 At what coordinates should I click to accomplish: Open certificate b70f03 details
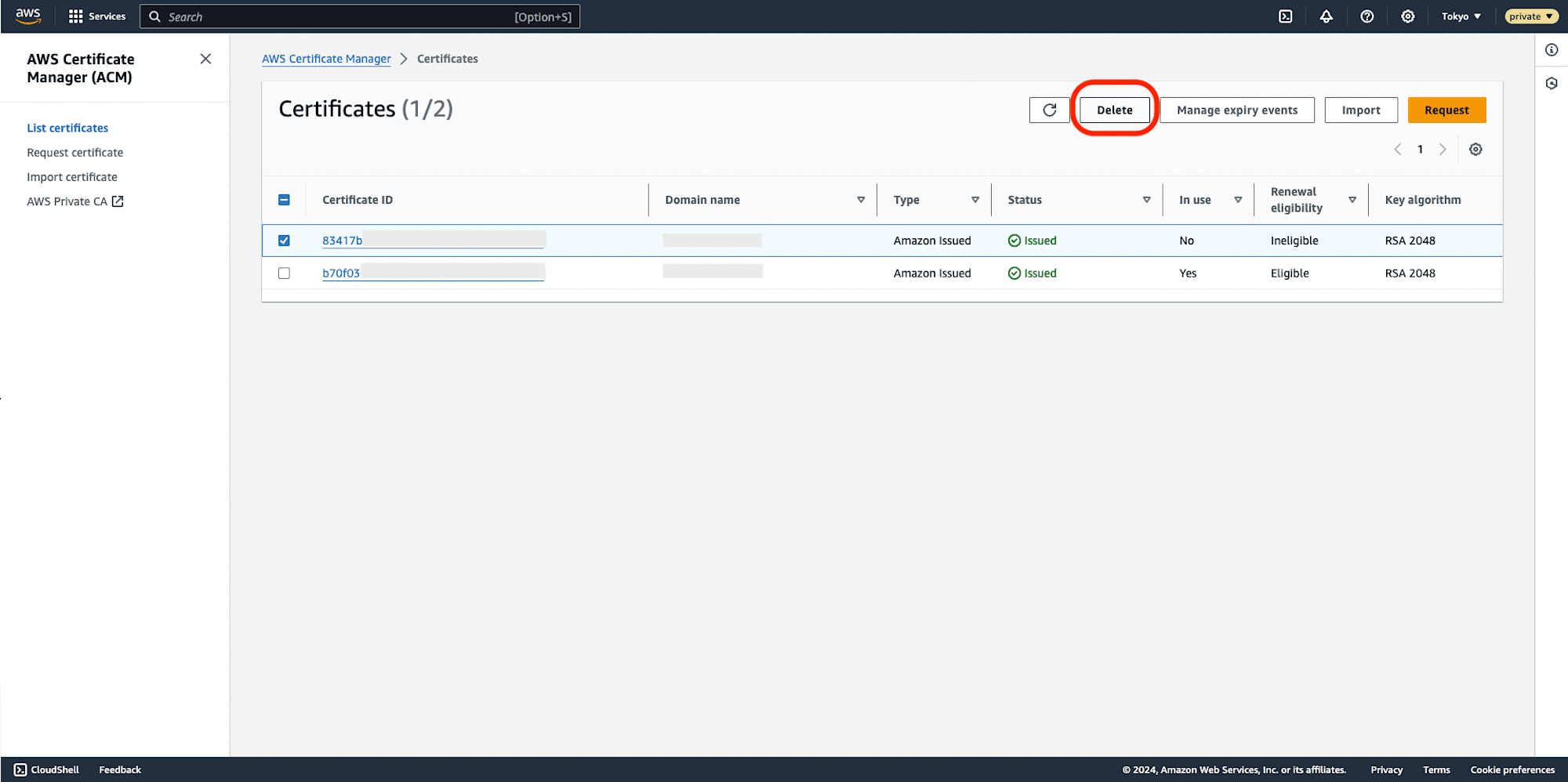click(x=341, y=273)
